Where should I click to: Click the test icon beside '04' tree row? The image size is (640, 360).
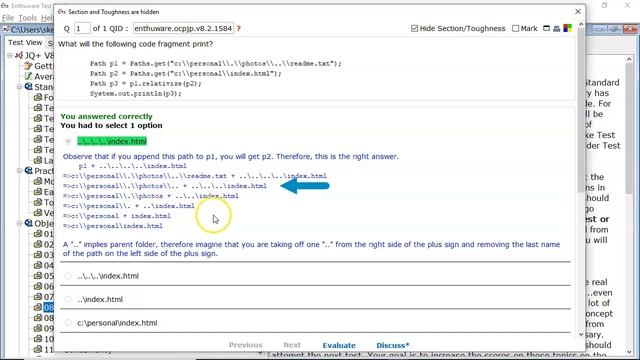click(38, 265)
